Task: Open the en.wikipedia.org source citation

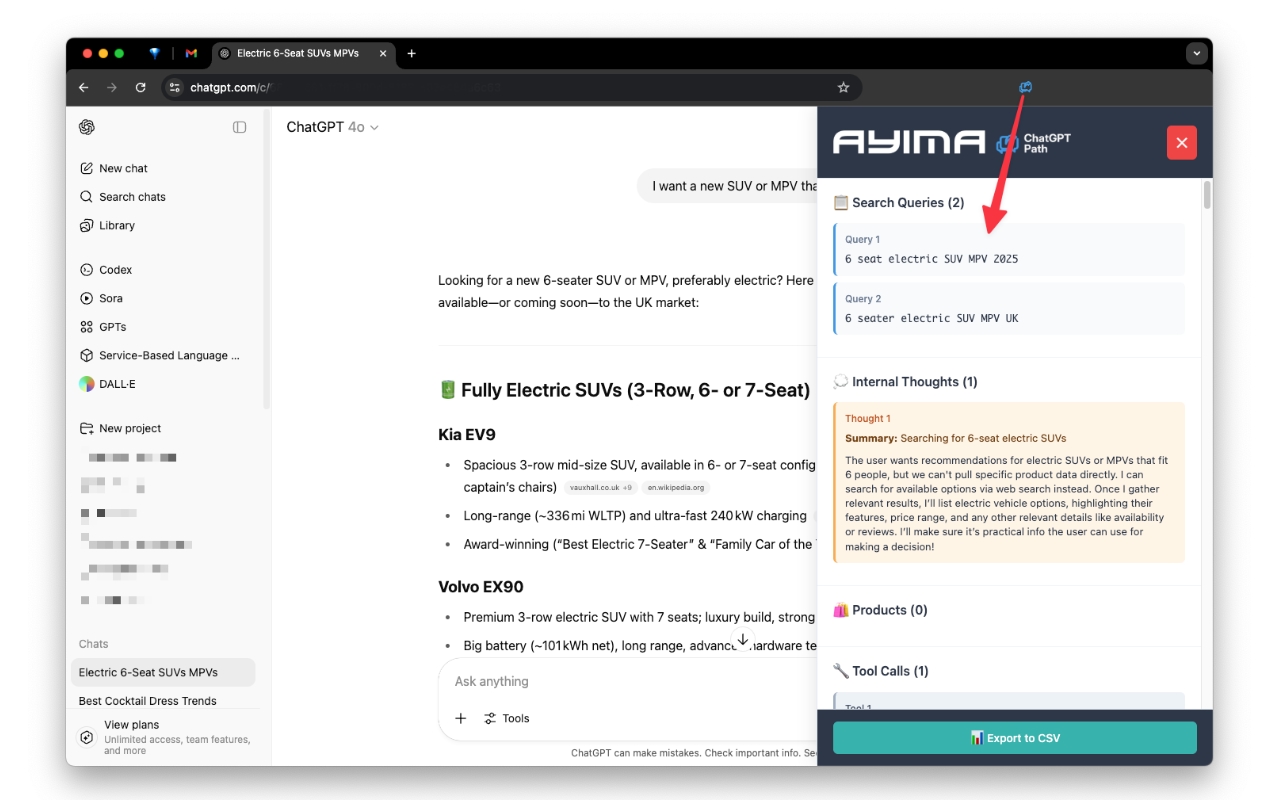Action: pos(676,488)
